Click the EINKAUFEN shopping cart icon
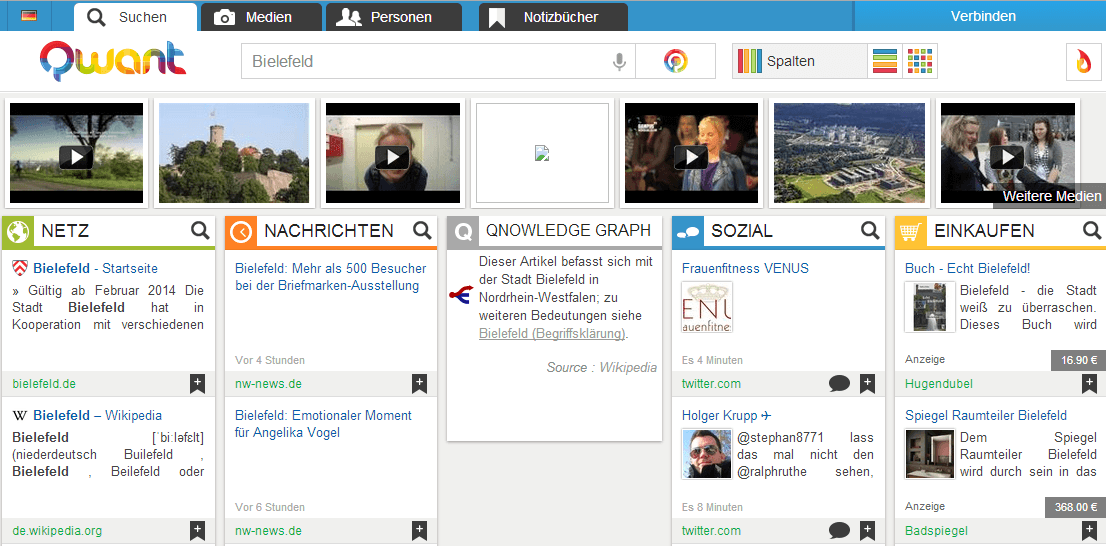This screenshot has height=546, width=1106. coord(910,231)
